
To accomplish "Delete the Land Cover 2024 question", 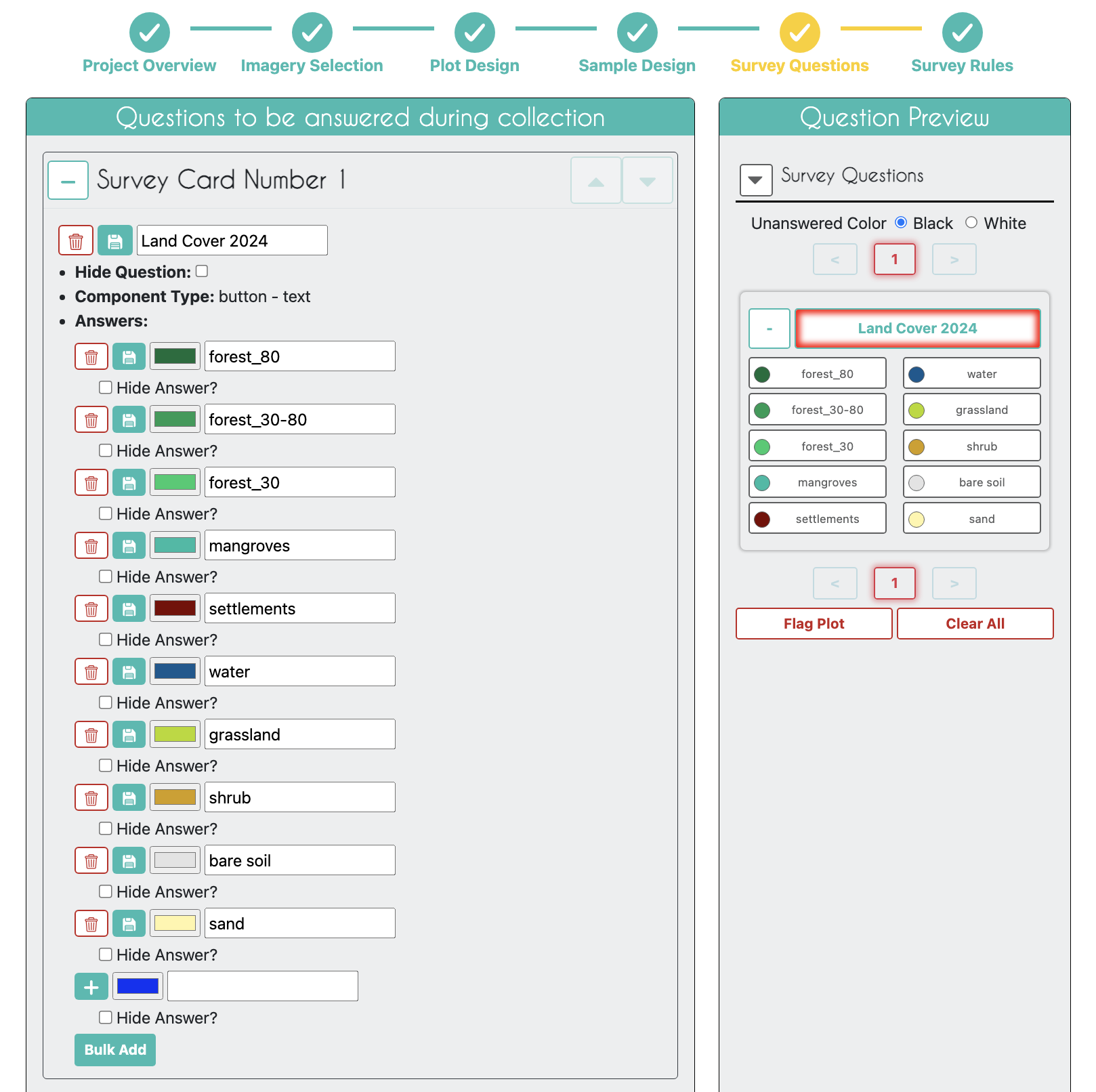I will (x=76, y=241).
